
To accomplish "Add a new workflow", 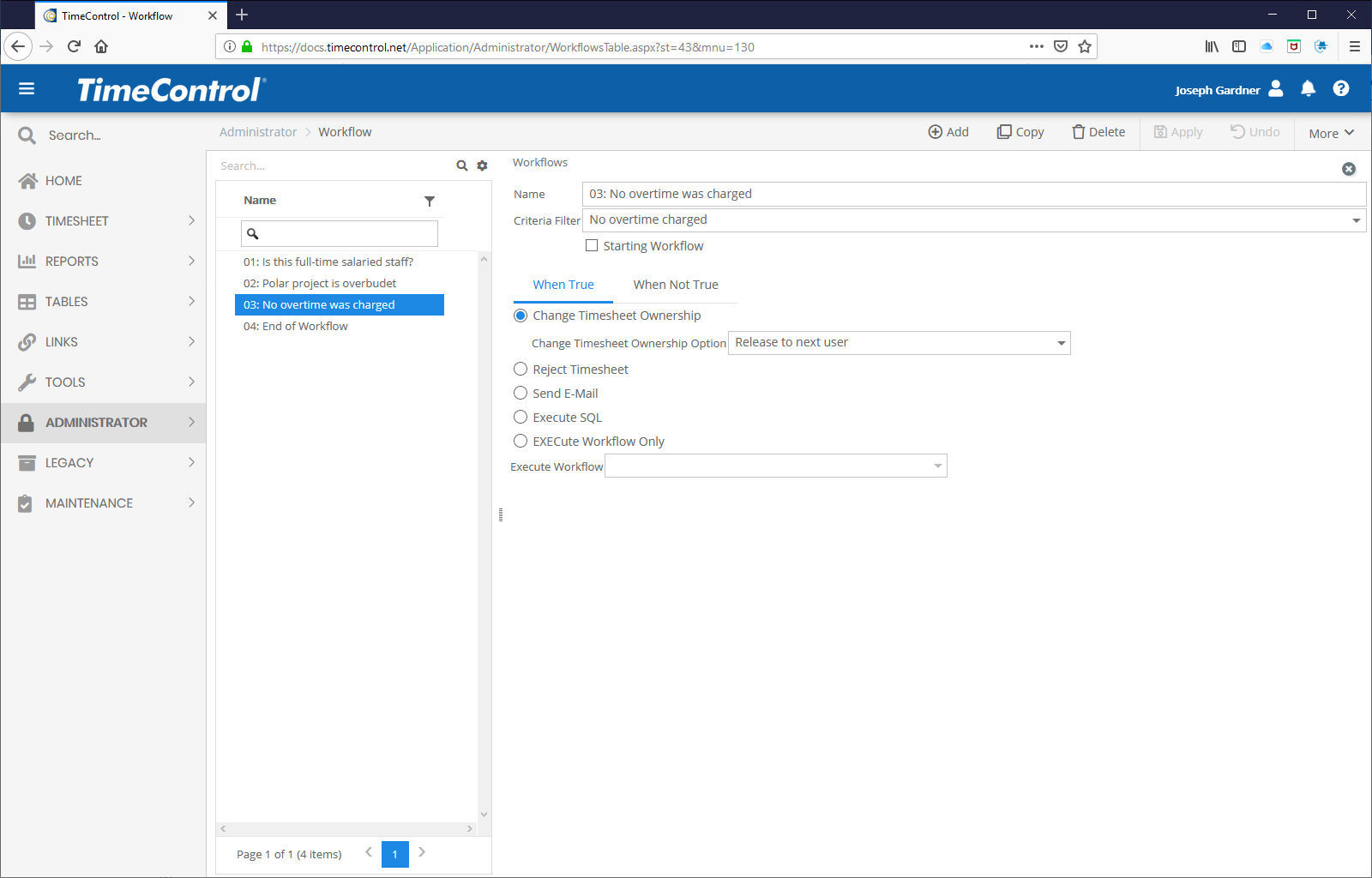I will (948, 132).
